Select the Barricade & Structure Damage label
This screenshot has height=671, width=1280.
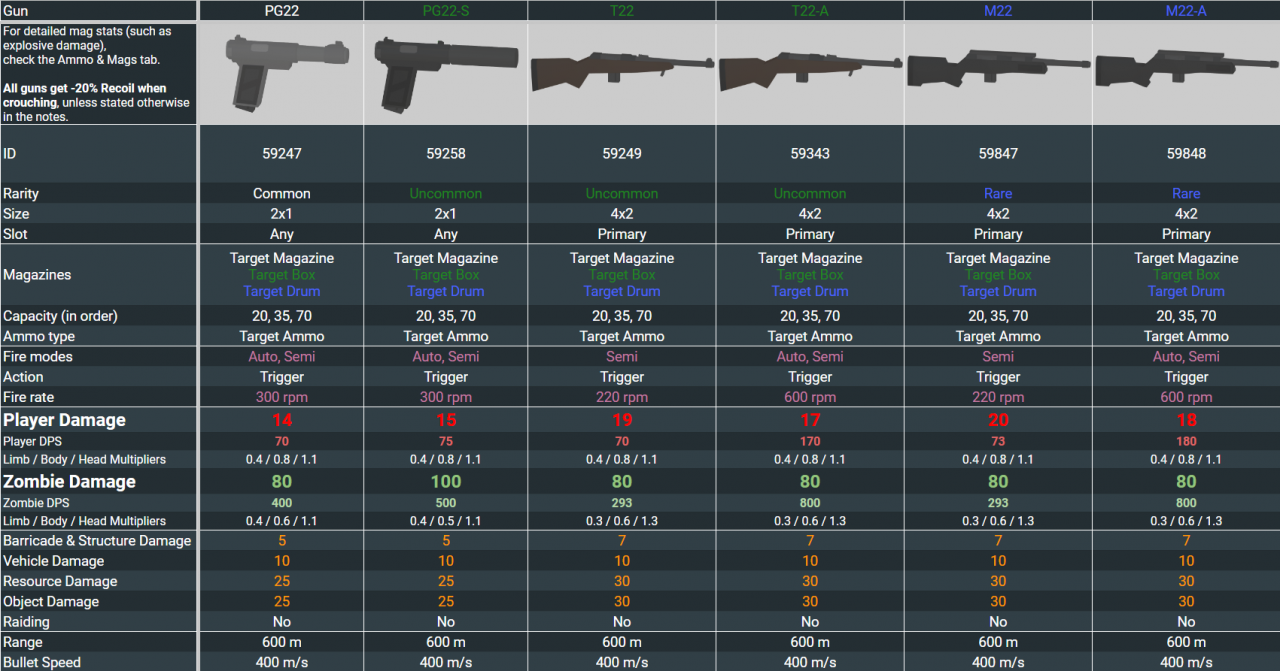pyautogui.click(x=97, y=541)
